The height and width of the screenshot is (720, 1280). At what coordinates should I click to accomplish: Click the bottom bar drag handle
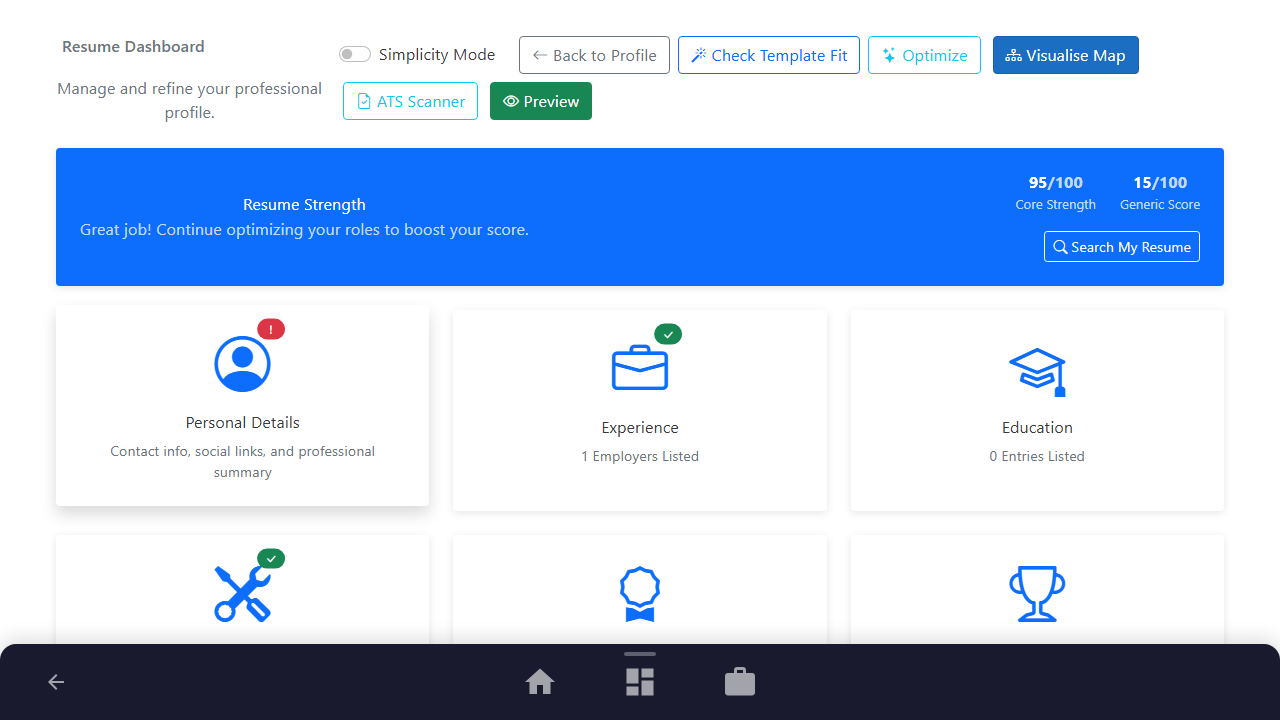coord(640,654)
